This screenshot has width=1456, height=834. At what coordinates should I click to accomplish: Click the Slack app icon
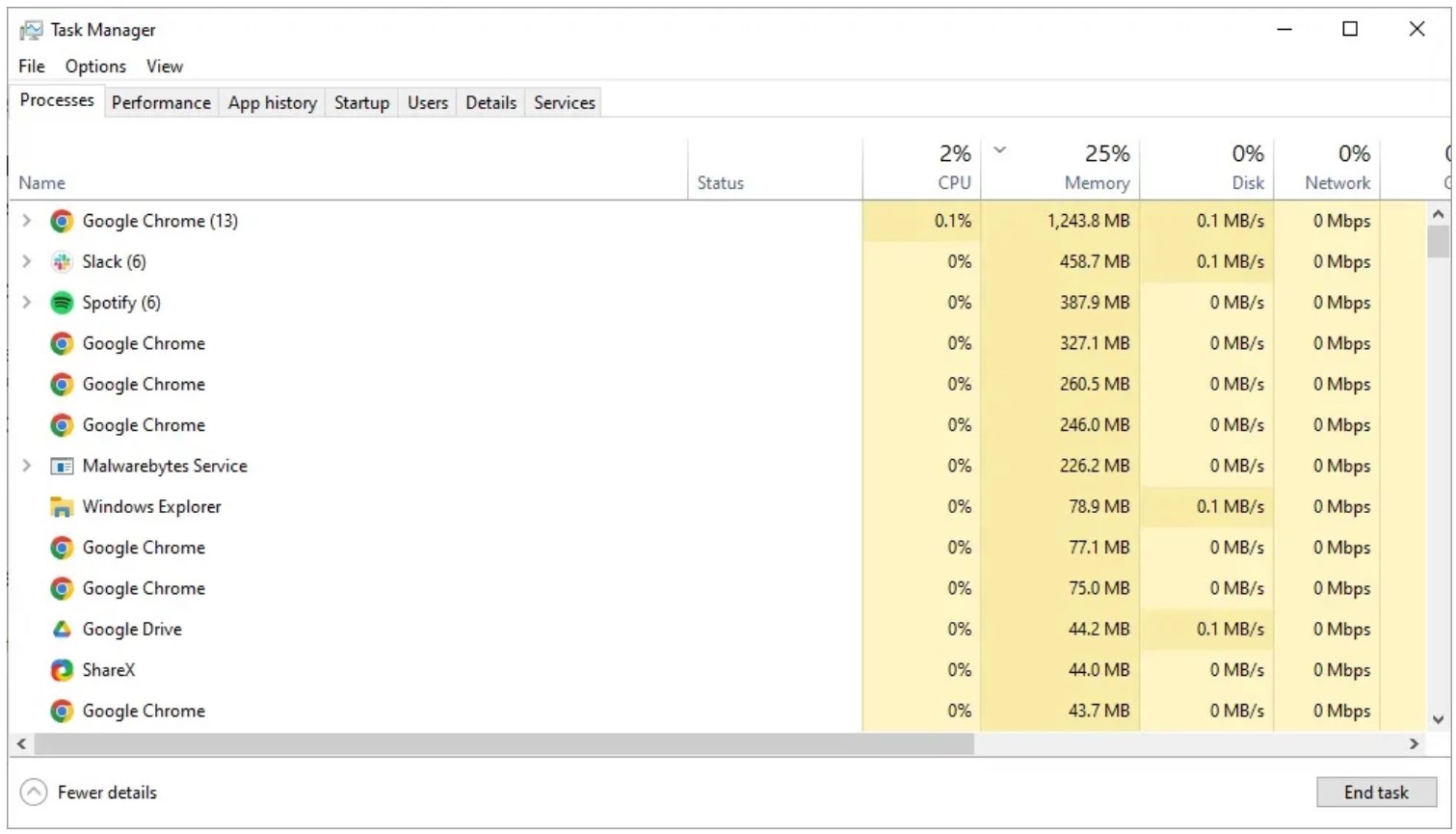62,262
